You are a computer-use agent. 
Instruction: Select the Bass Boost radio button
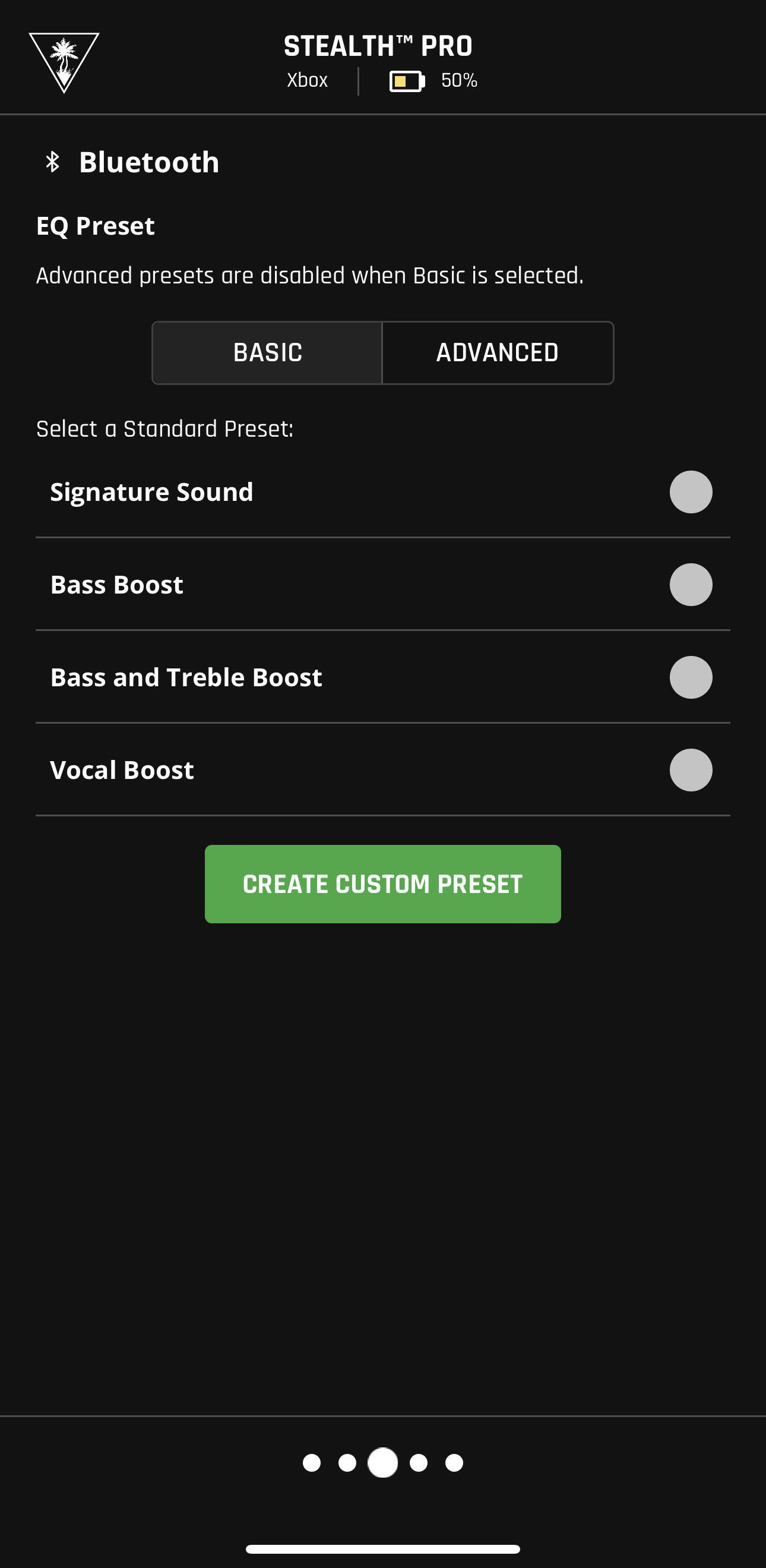tap(691, 584)
